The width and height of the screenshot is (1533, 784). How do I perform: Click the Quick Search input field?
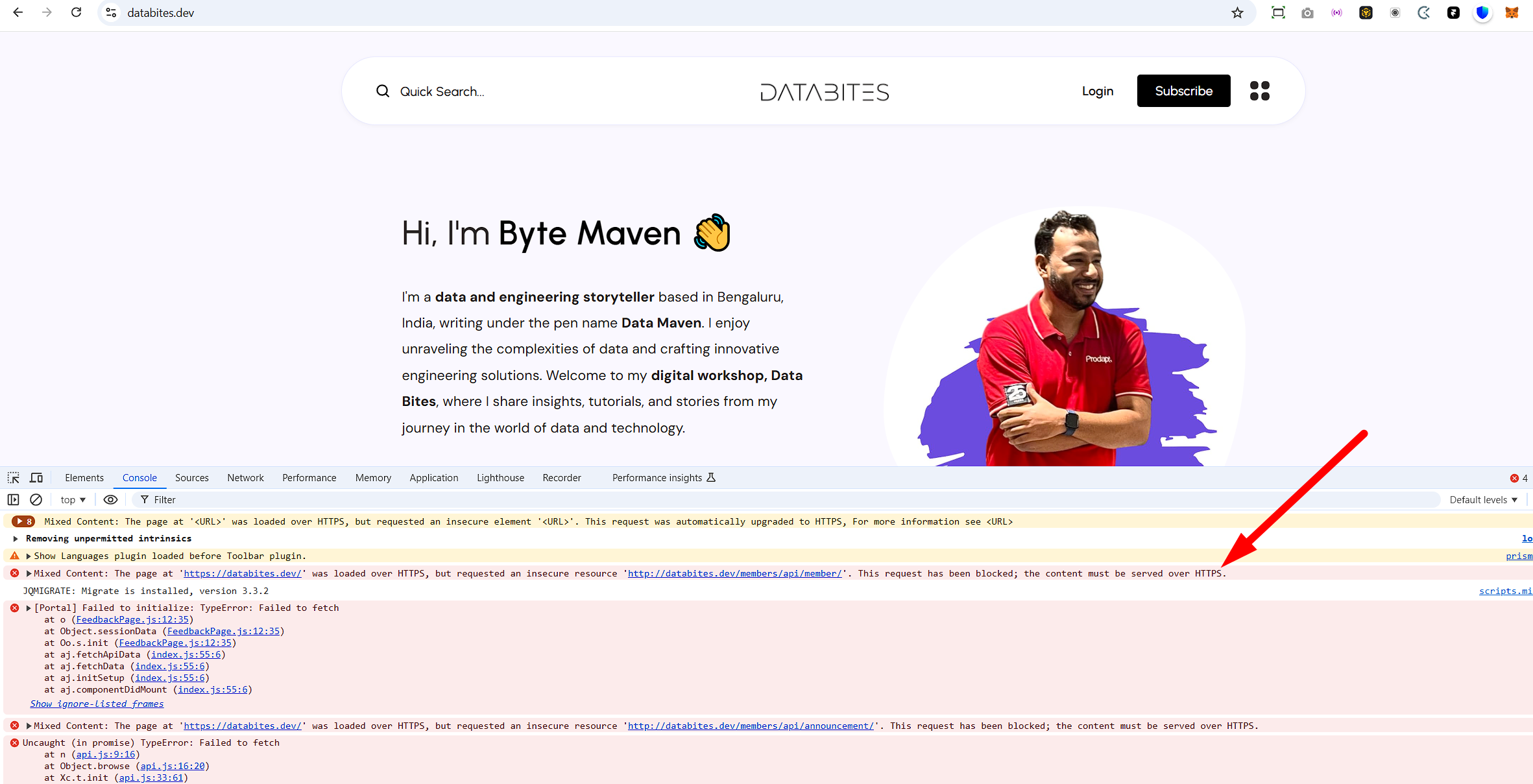pyautogui.click(x=442, y=91)
